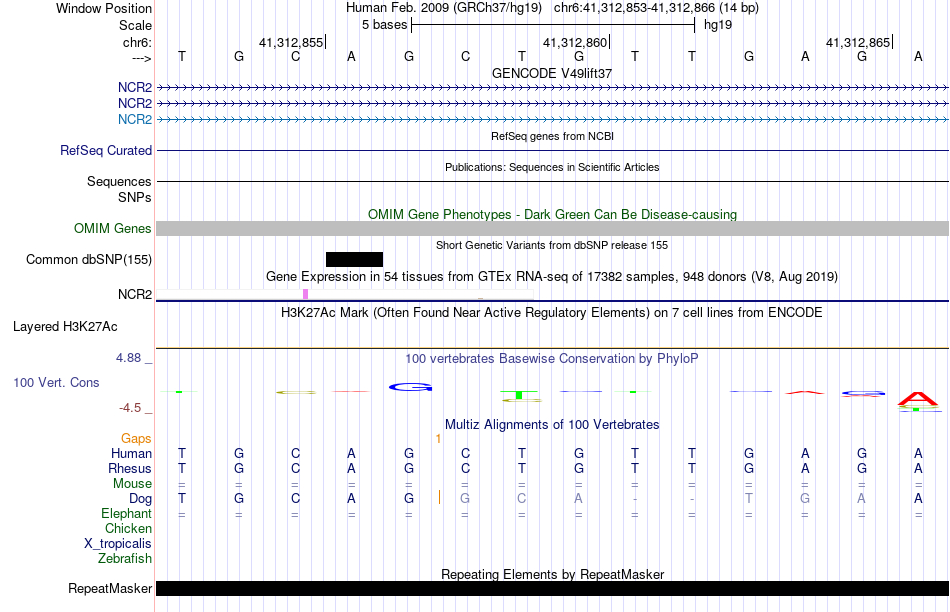The height and width of the screenshot is (612, 950).
Task: Open the 'RefSeq genes from NCBI' track title
Action: pos(552,136)
